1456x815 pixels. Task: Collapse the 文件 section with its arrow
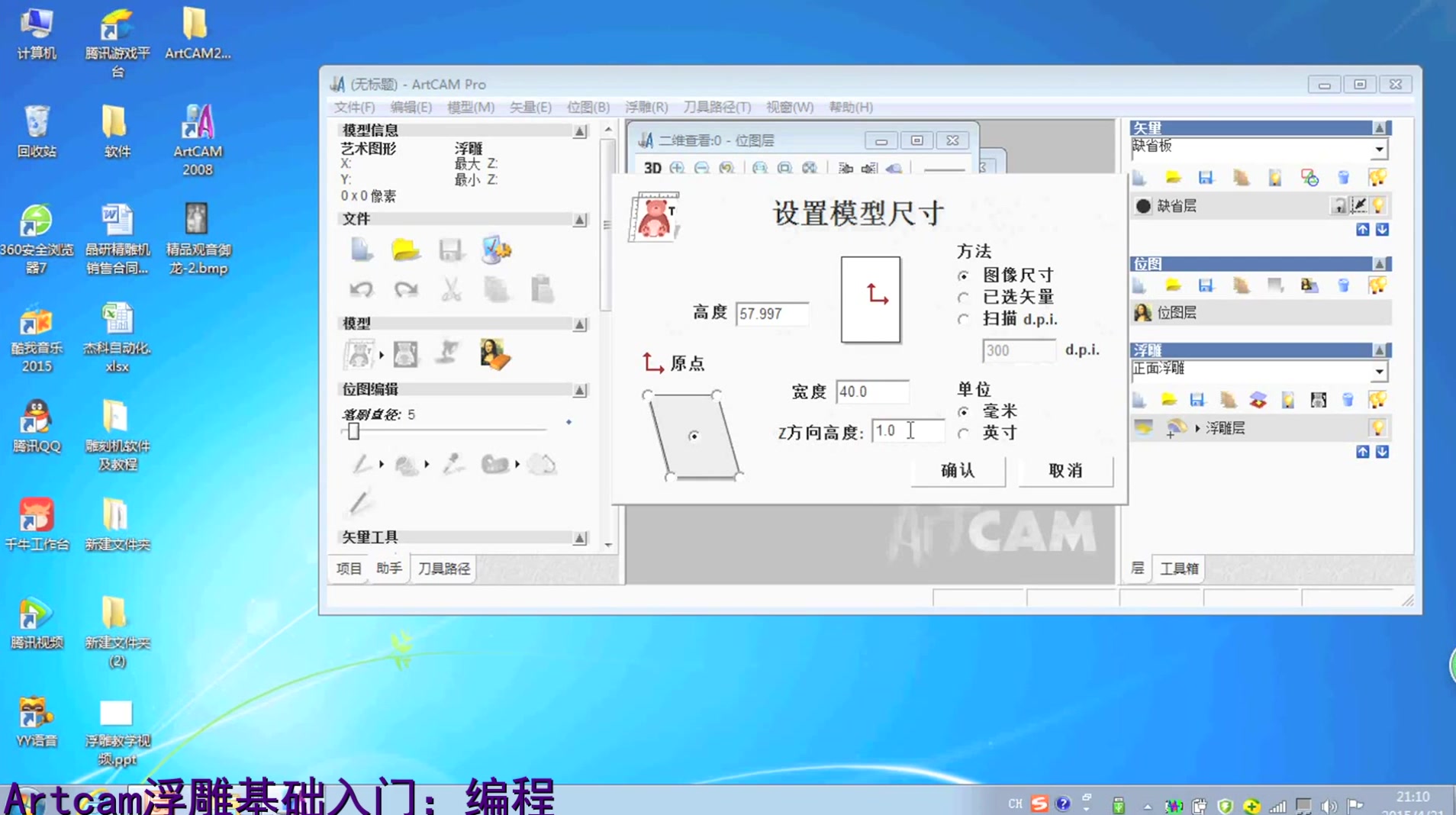click(581, 220)
